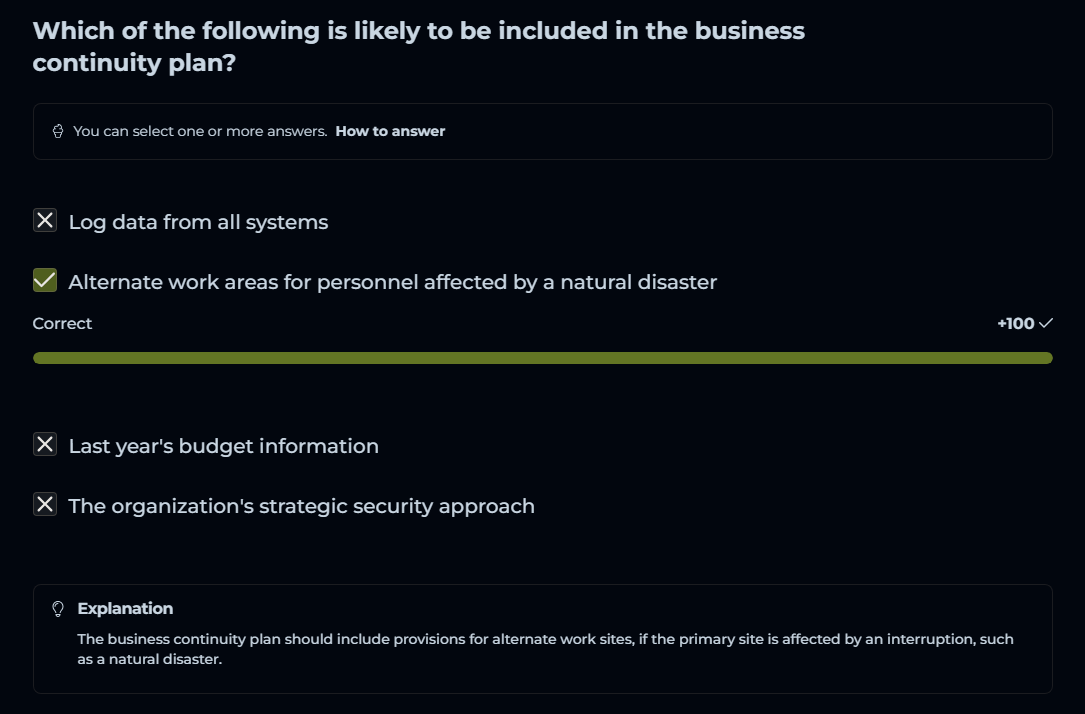Click the business continuity plan question title
This screenshot has width=1085, height=714.
point(418,46)
